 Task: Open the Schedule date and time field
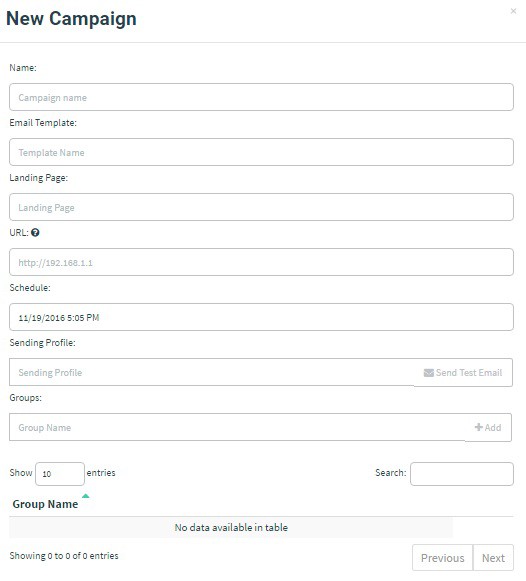pyautogui.click(x=261, y=317)
